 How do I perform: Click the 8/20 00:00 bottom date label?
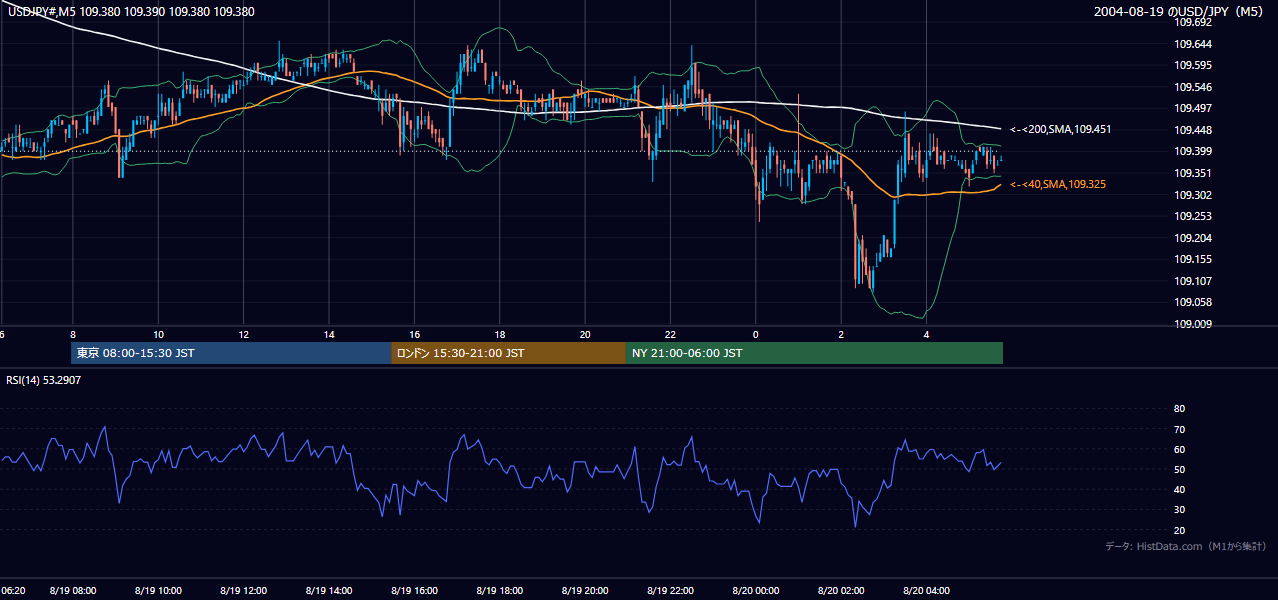(x=756, y=591)
